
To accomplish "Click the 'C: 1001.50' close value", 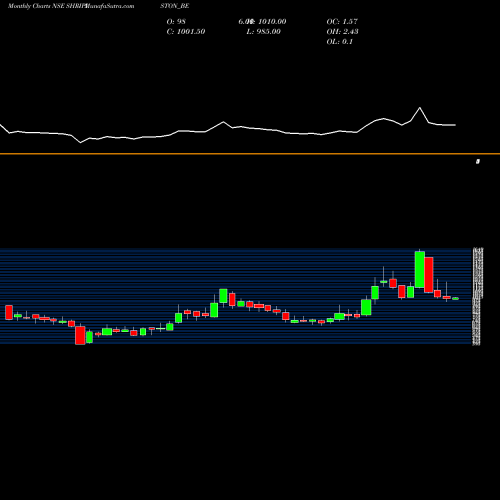I will point(186,31).
